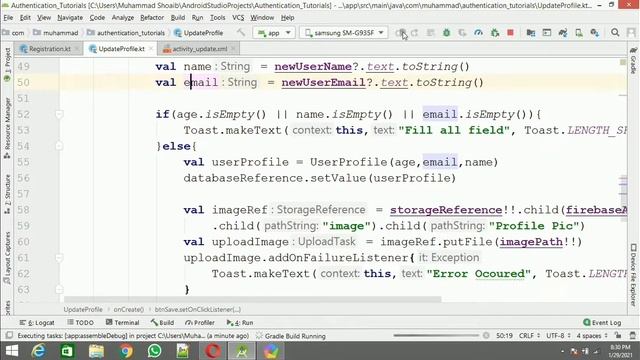
Task: Close the UpdateProfile.kt tab
Action: (151, 49)
